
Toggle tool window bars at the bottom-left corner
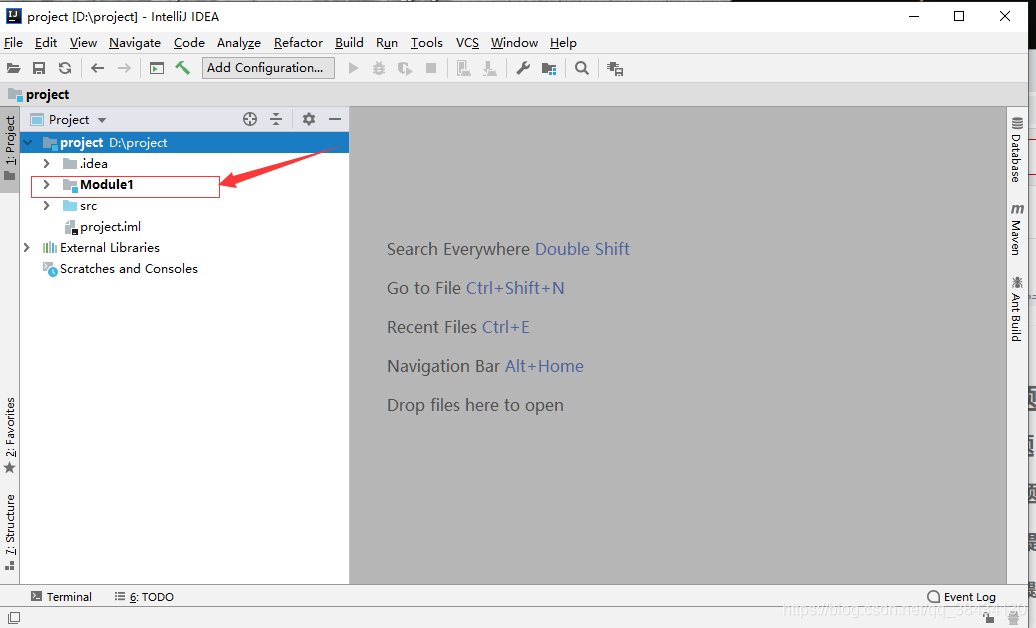(14, 617)
